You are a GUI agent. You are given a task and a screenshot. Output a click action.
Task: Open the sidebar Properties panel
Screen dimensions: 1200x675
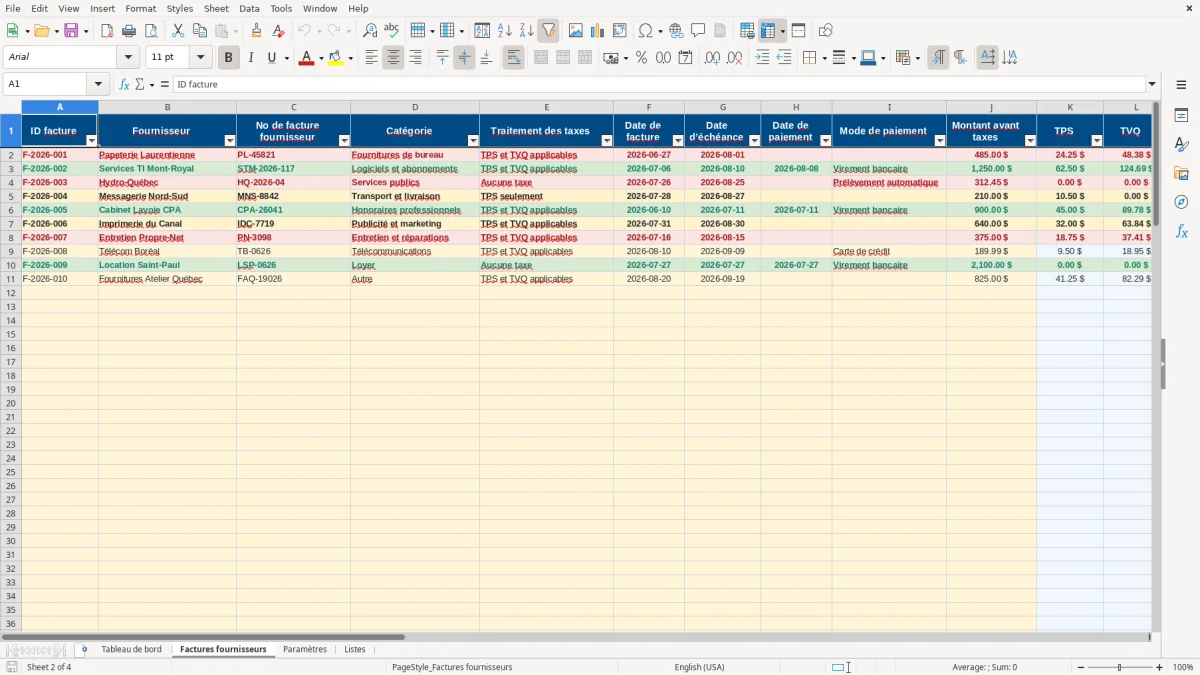coord(1181,115)
